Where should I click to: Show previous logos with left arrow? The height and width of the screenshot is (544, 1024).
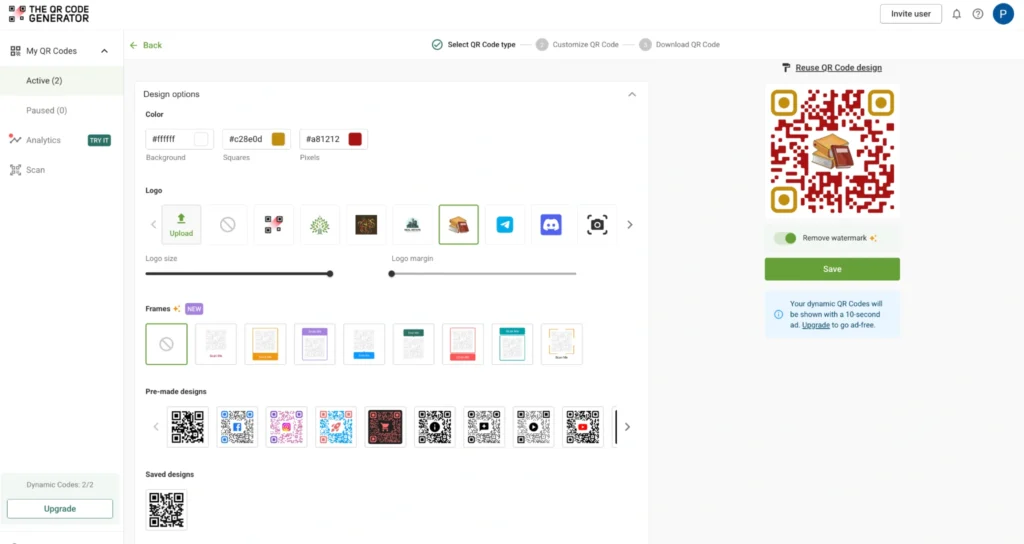pyautogui.click(x=153, y=225)
